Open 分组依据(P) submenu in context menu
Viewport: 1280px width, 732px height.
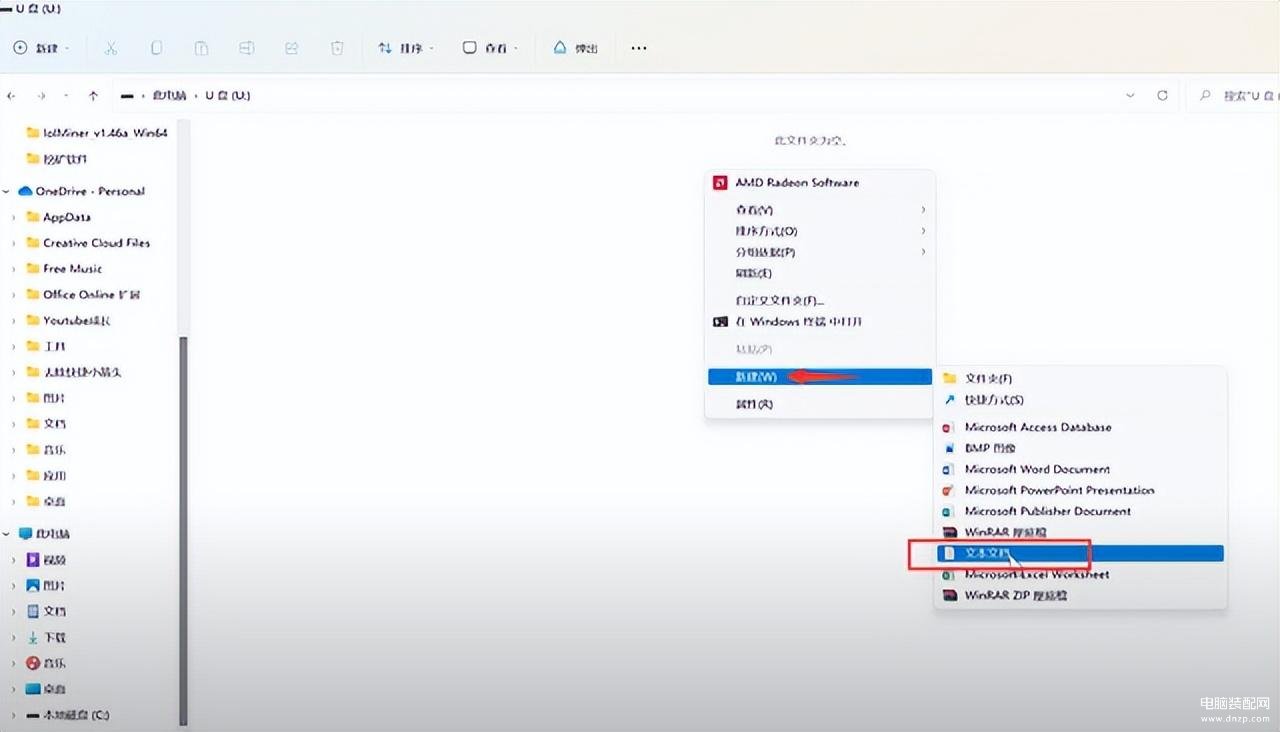(820, 252)
